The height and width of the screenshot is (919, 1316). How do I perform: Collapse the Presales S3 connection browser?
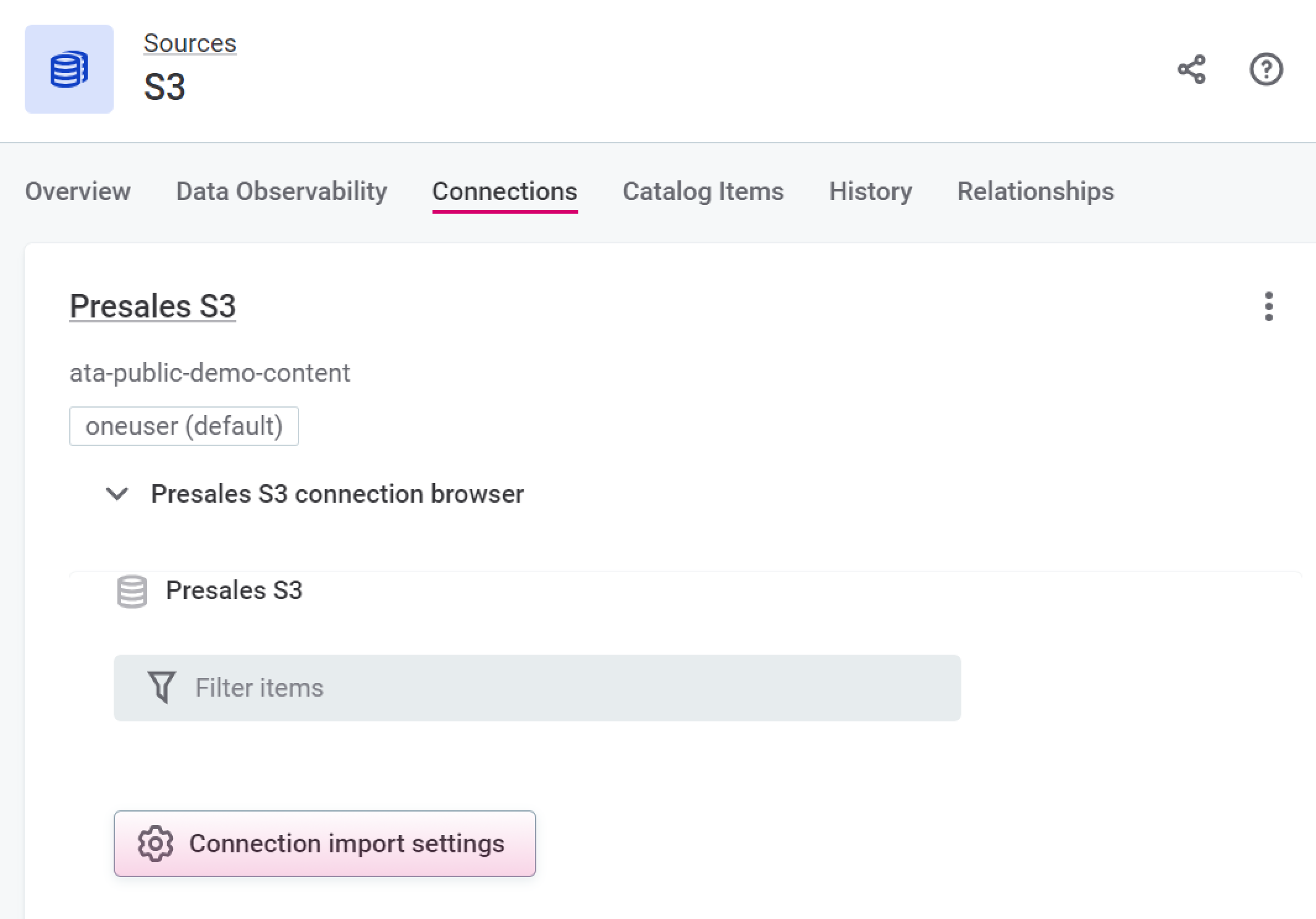[x=117, y=494]
